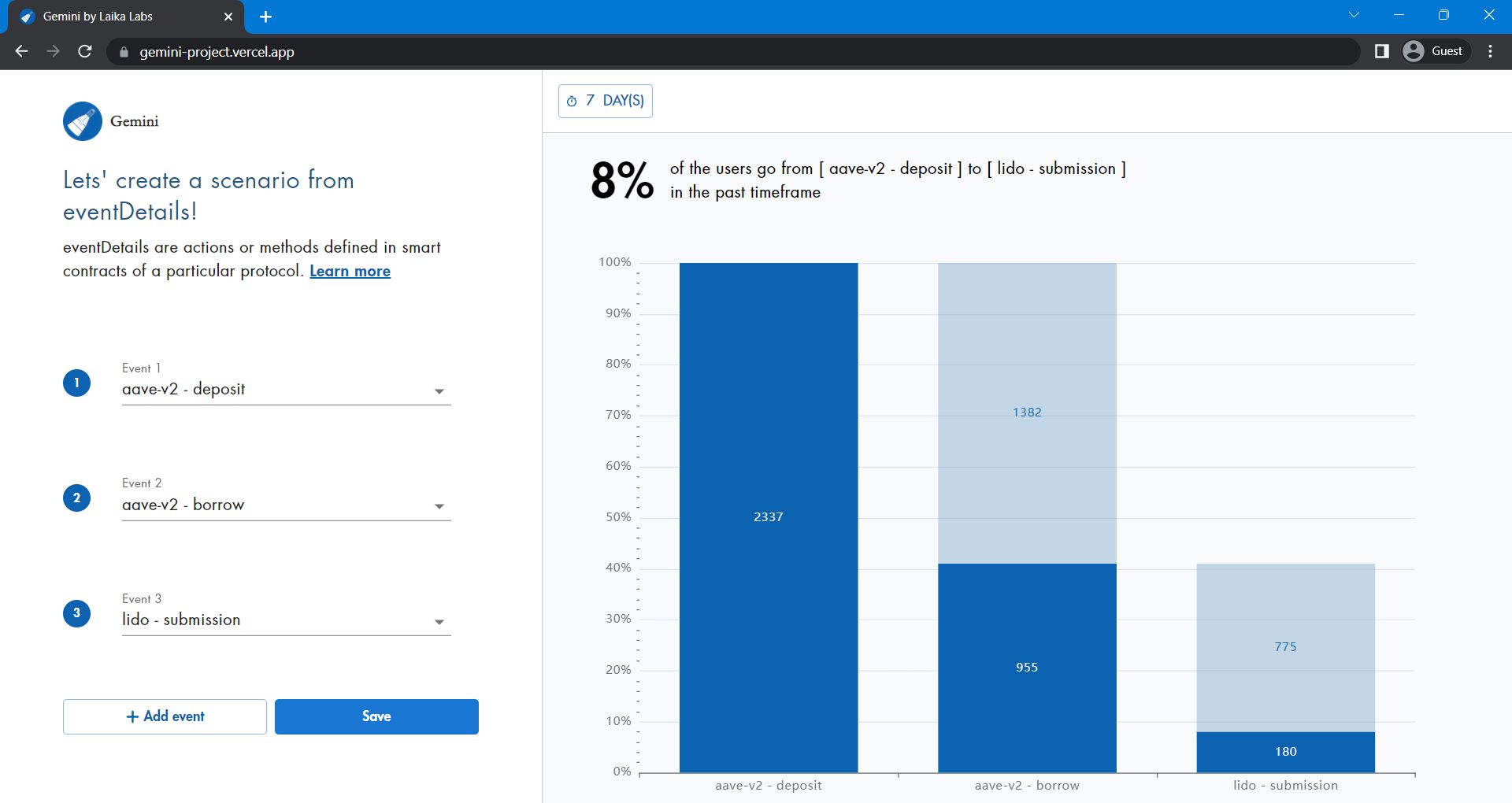Click the 50% y-axis label

click(618, 517)
